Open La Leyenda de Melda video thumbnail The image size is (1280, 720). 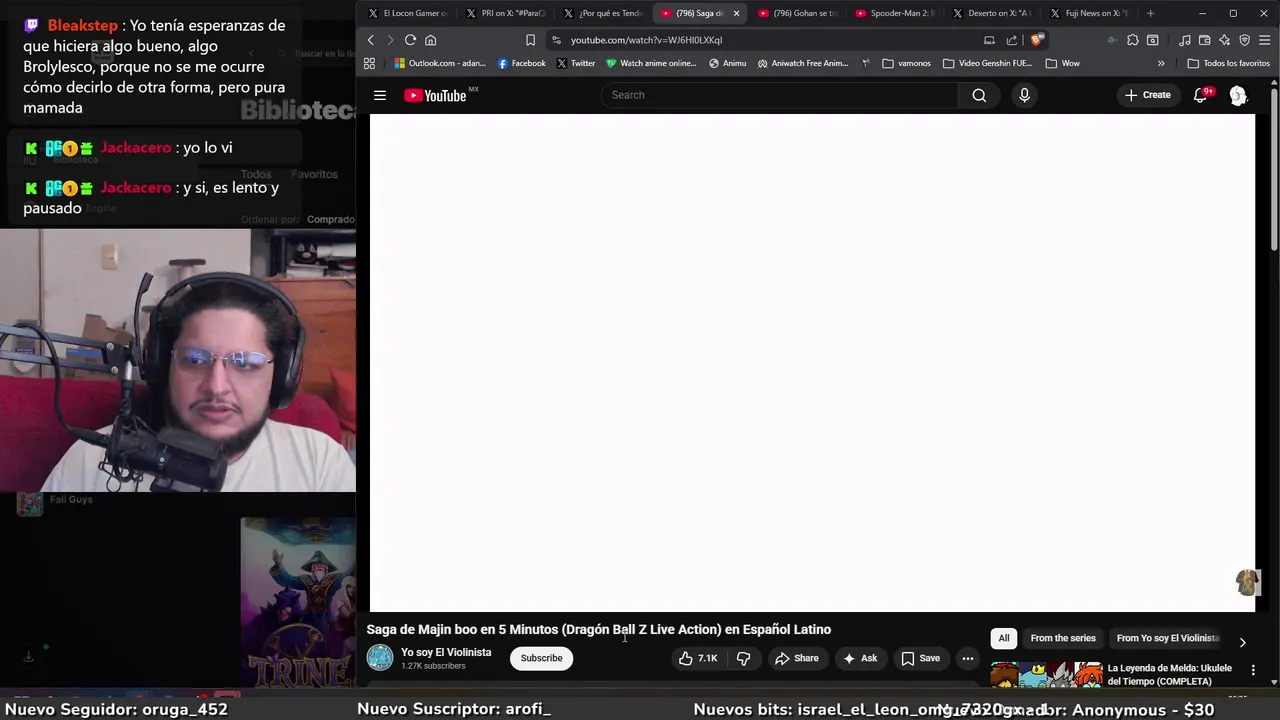(1046, 675)
